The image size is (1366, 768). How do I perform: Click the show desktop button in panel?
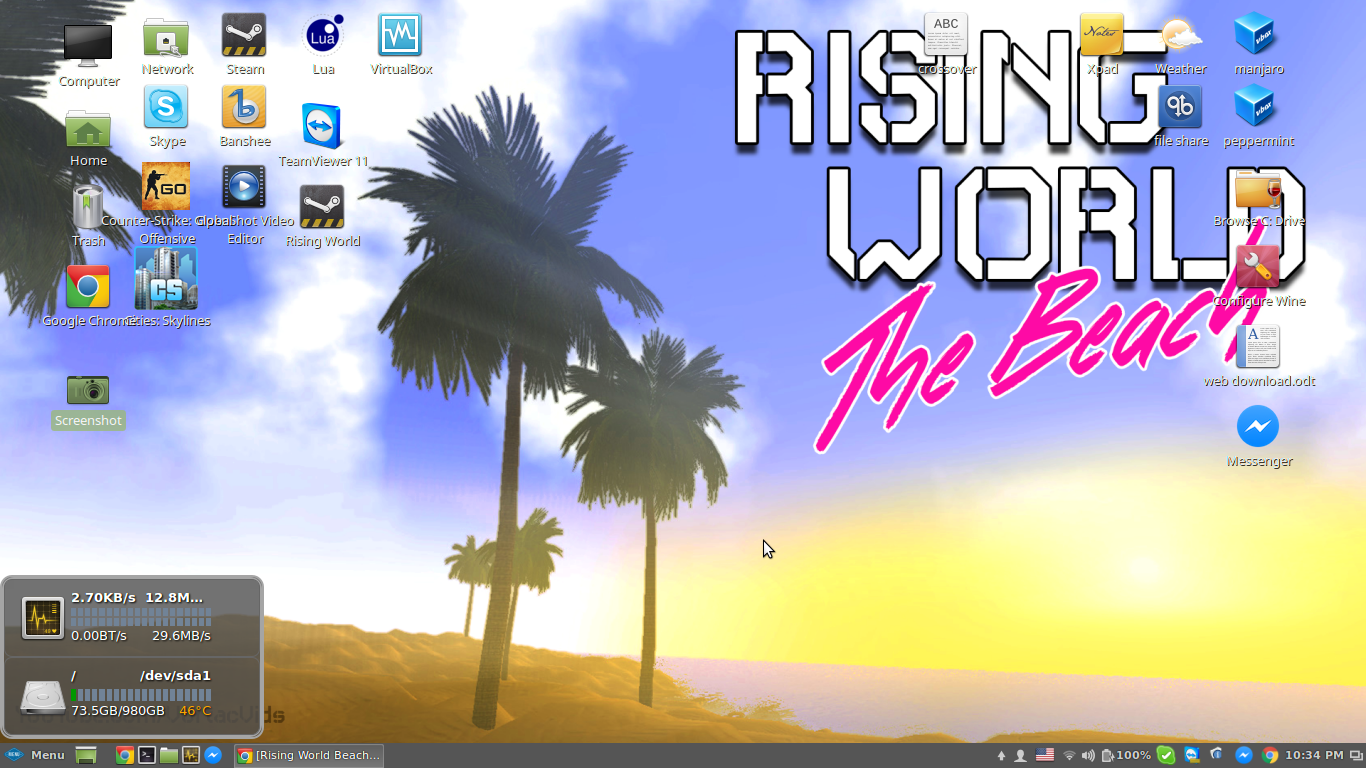click(86, 755)
